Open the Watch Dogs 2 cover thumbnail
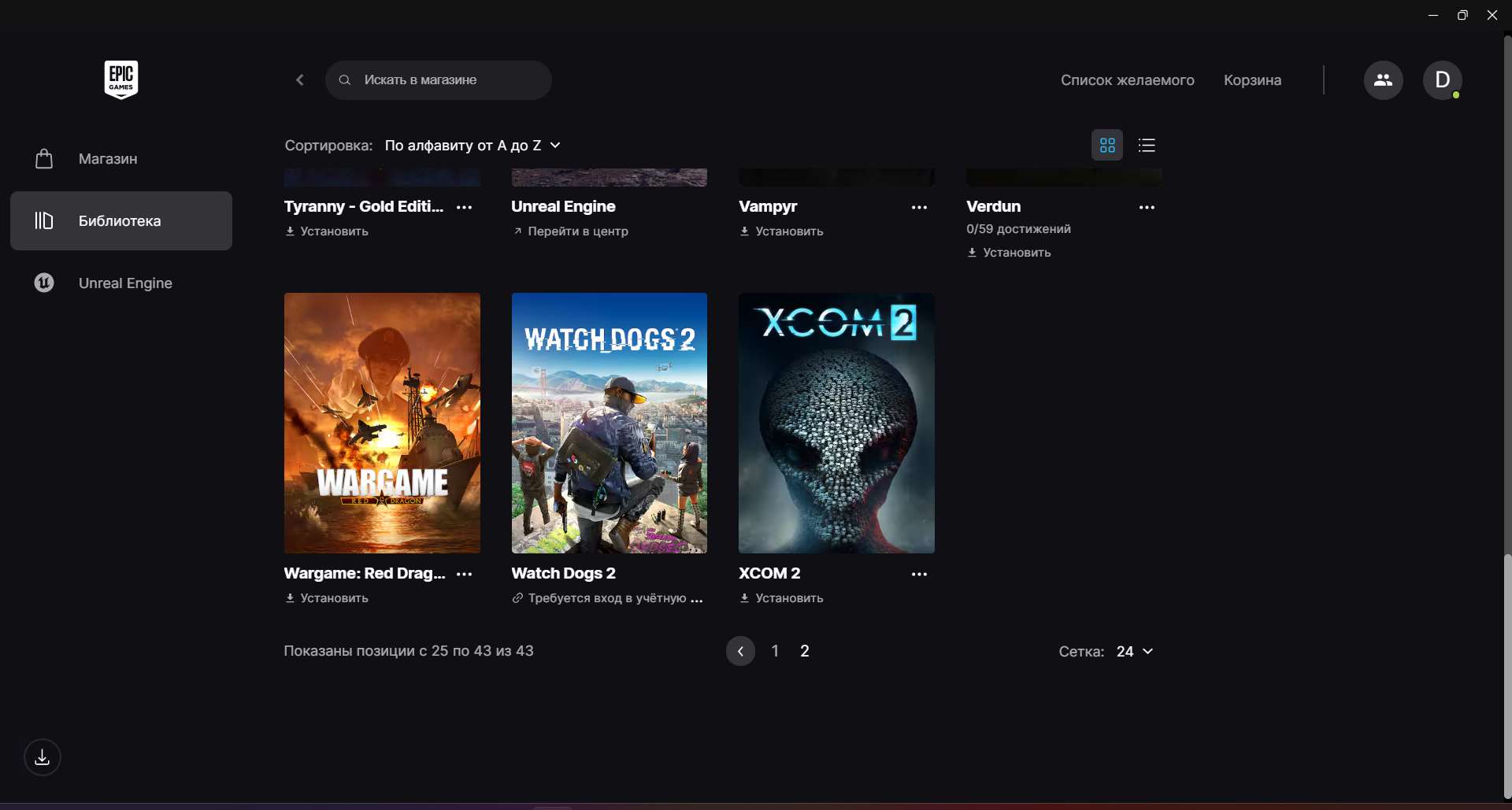 pos(609,423)
